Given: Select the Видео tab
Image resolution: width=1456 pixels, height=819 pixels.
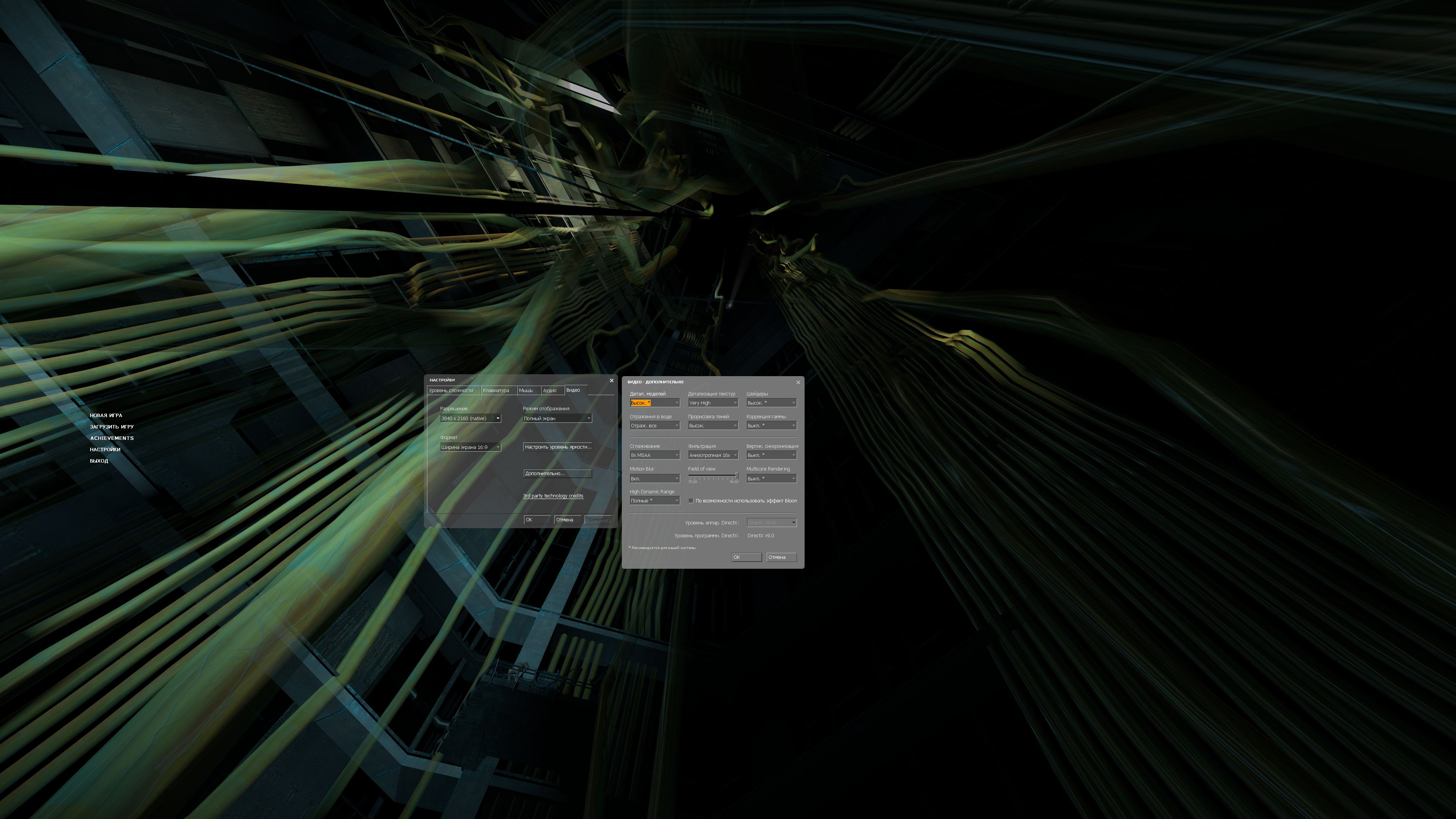Looking at the screenshot, I should click(576, 390).
